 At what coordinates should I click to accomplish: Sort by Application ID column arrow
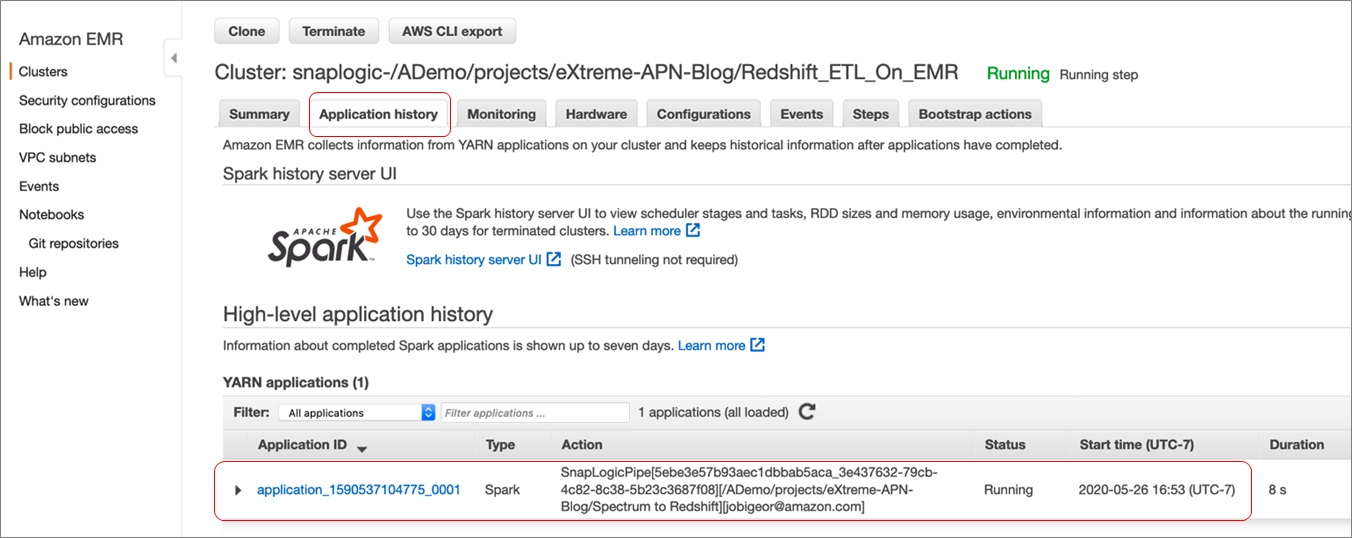(x=362, y=447)
